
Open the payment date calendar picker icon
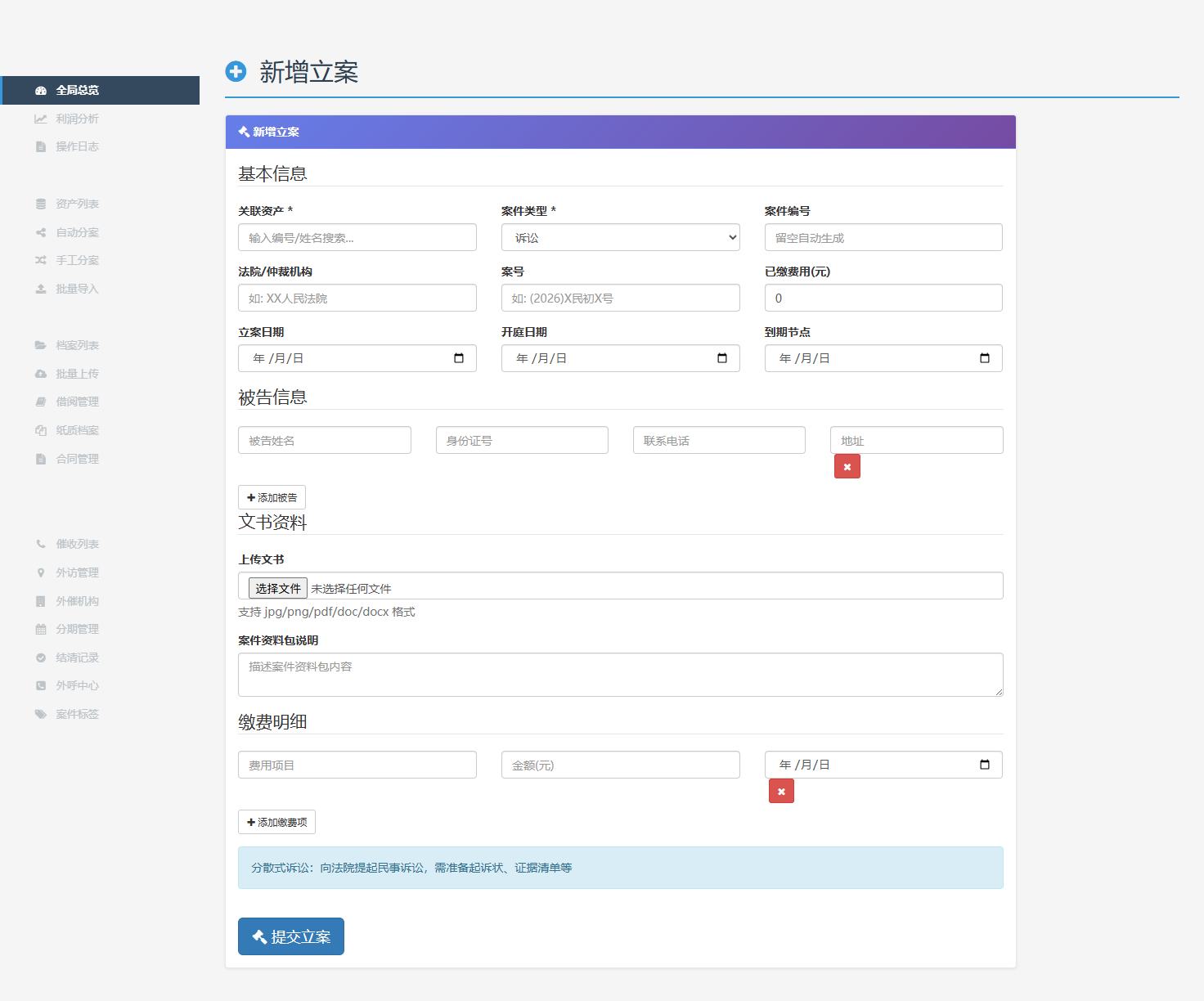point(985,765)
